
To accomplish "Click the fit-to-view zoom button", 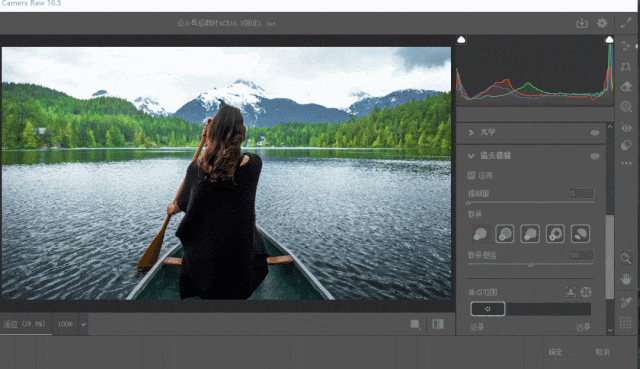I will 25,324.
